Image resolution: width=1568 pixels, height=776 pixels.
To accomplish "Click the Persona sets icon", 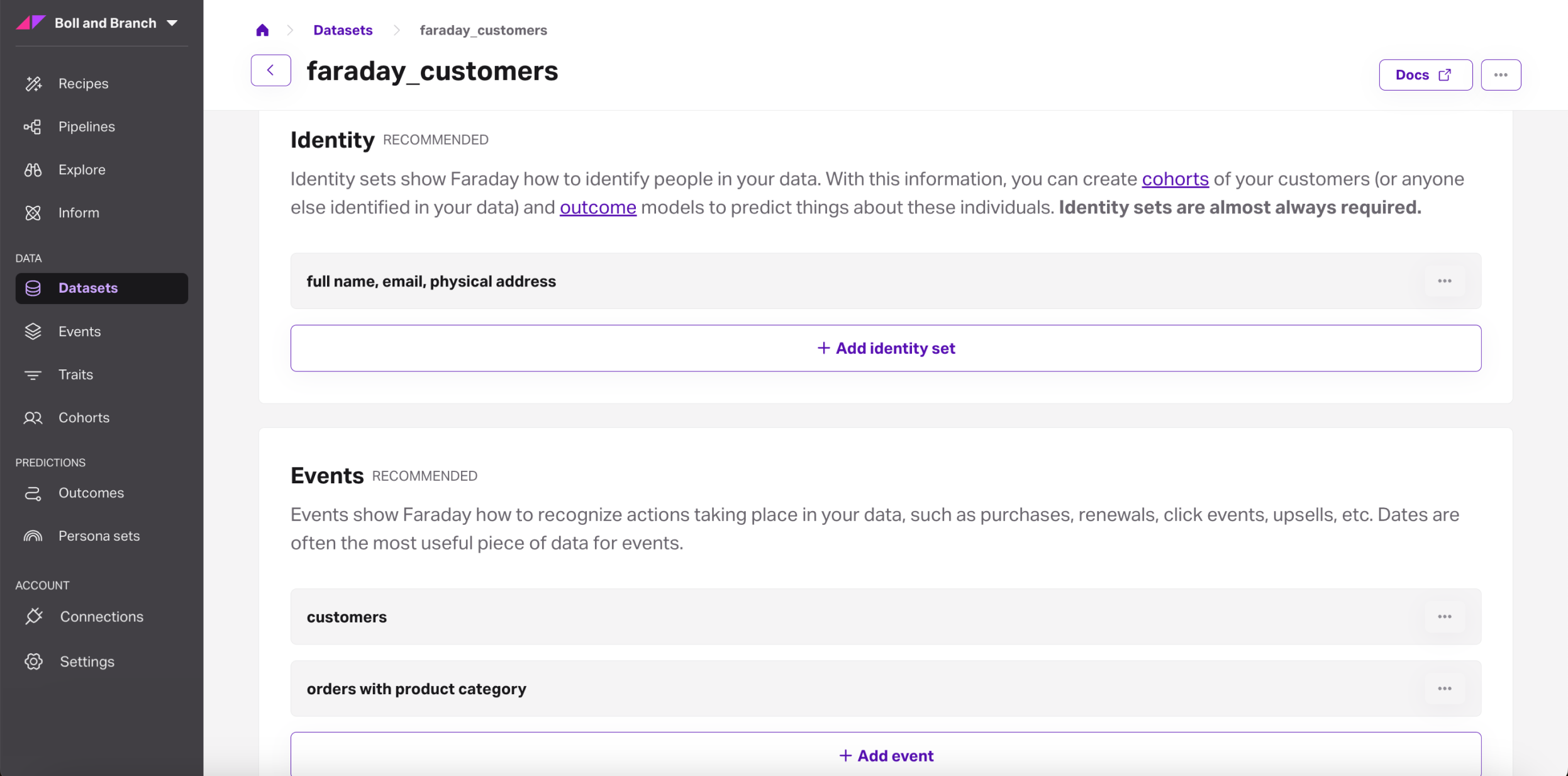I will tap(33, 536).
